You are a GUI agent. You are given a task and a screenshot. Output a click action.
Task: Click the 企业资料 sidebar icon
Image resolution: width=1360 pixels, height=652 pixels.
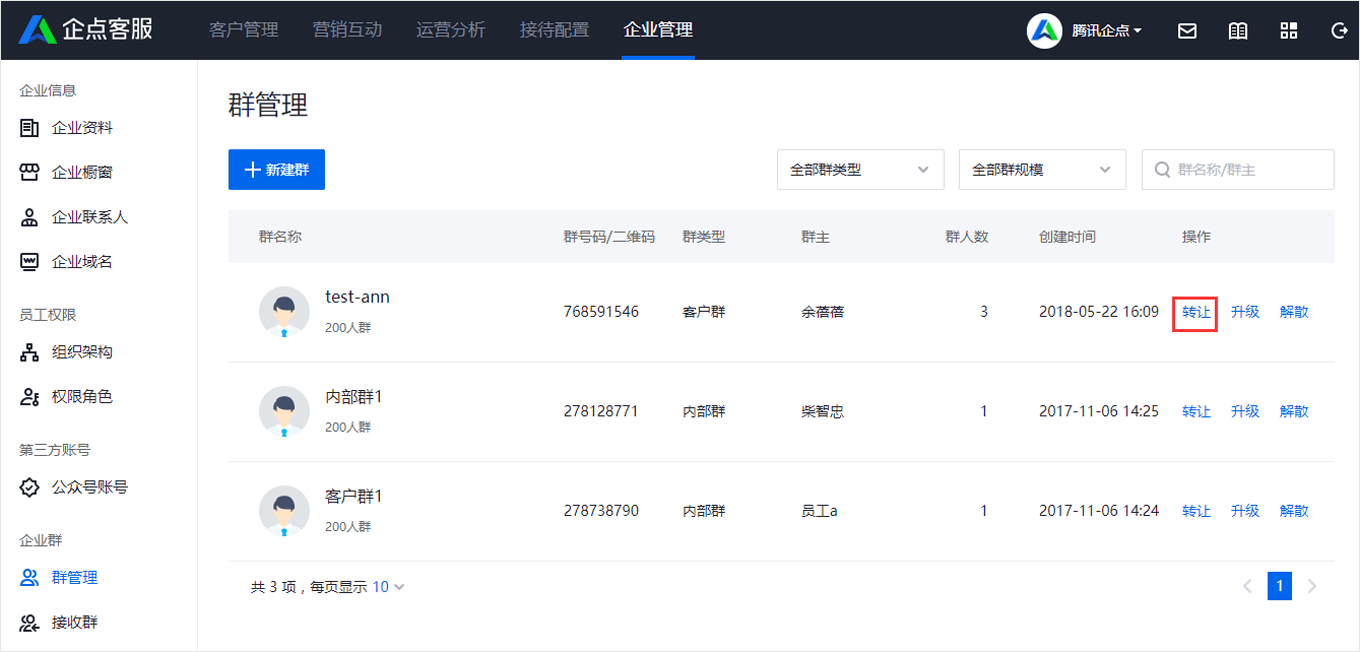coord(30,128)
